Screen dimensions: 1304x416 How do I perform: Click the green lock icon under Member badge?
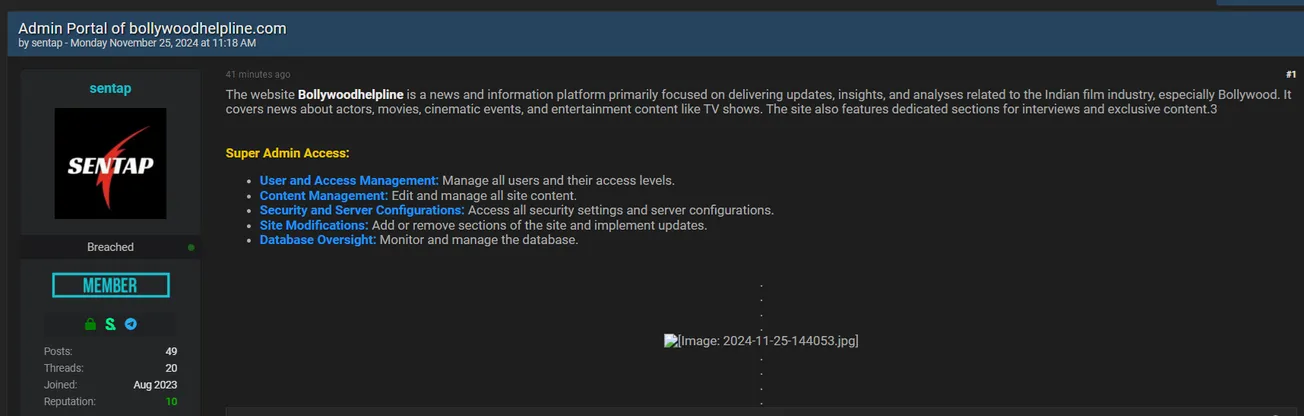point(90,325)
